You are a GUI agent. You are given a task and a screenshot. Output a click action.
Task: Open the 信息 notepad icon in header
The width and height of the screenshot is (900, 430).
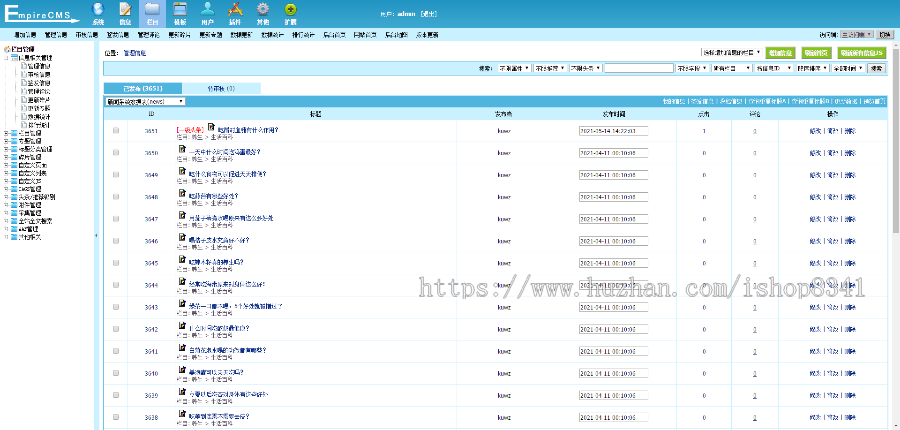[125, 12]
